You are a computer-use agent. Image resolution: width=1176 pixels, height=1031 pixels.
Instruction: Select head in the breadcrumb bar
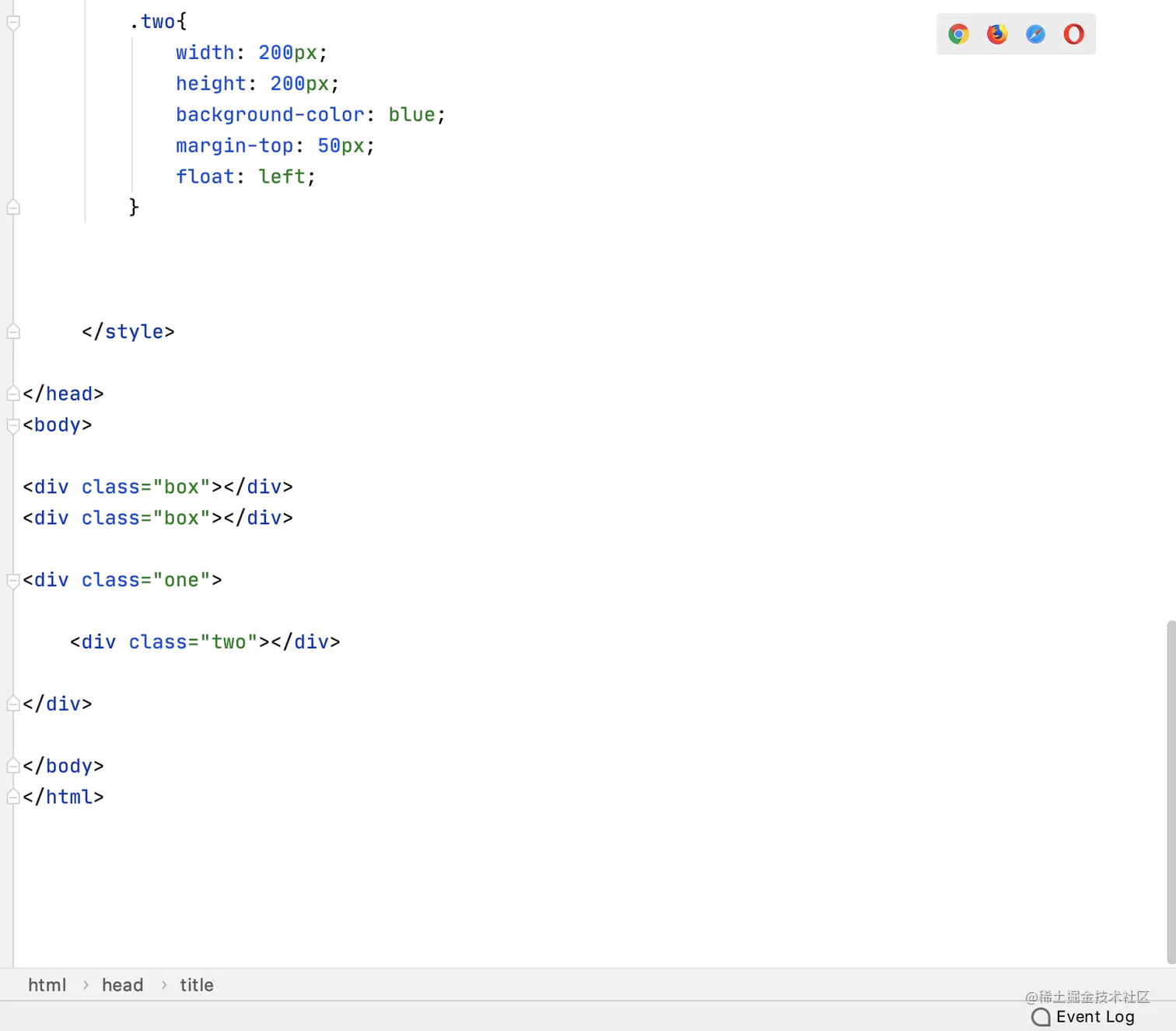click(x=123, y=985)
